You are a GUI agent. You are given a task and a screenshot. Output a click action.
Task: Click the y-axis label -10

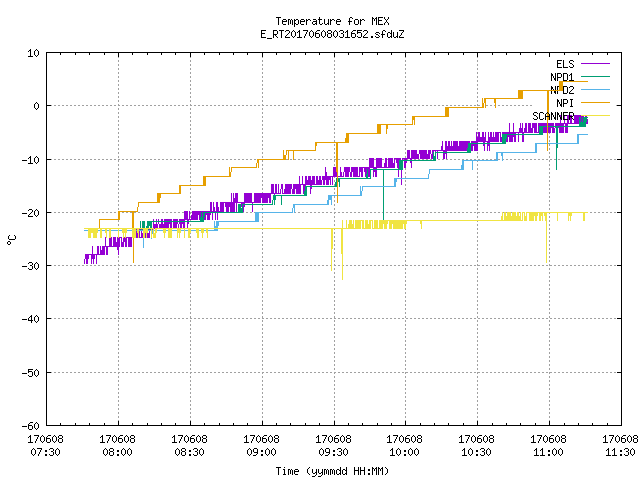(x=31, y=160)
